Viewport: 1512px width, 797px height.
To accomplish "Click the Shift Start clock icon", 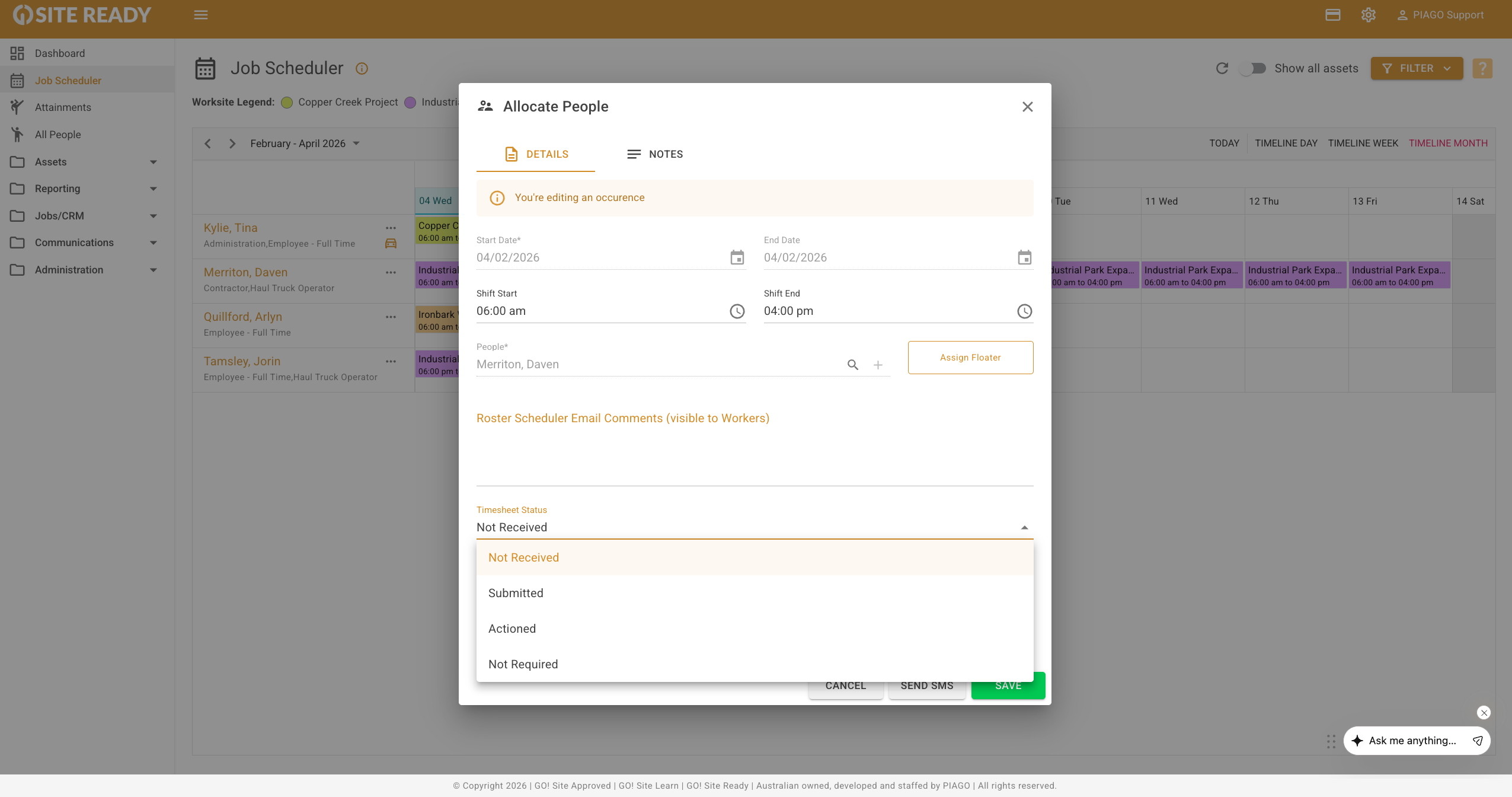I will pos(737,311).
